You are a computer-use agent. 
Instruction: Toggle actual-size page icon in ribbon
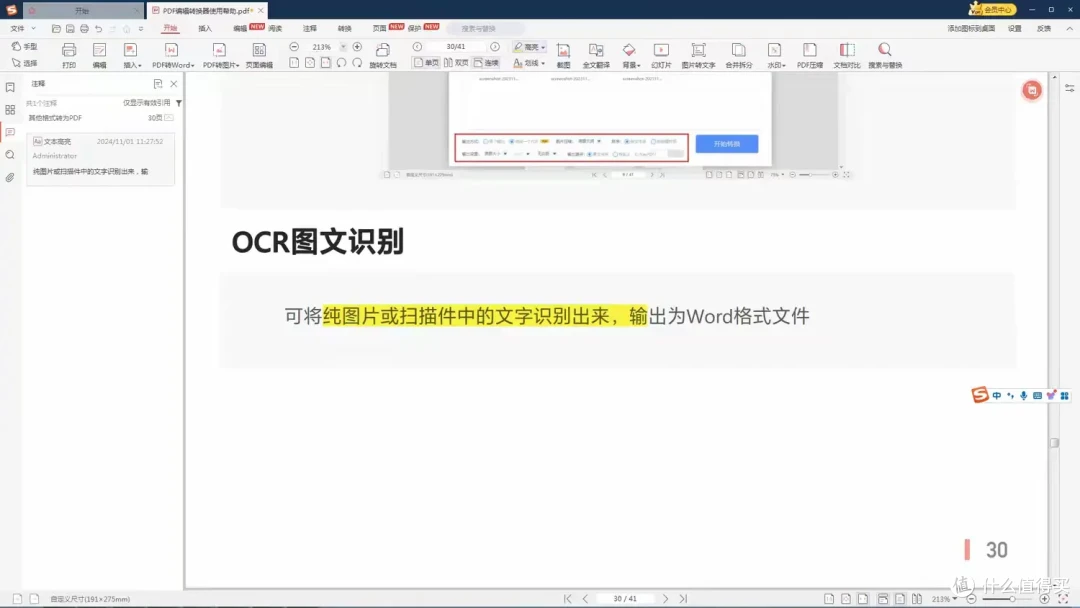click(294, 63)
